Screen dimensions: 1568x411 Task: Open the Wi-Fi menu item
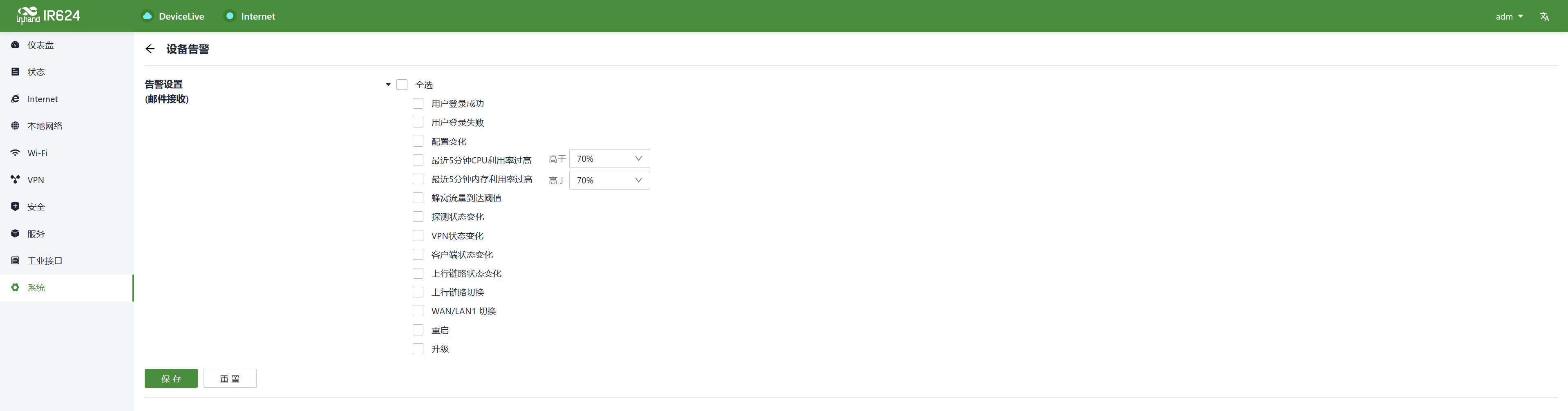click(x=67, y=153)
